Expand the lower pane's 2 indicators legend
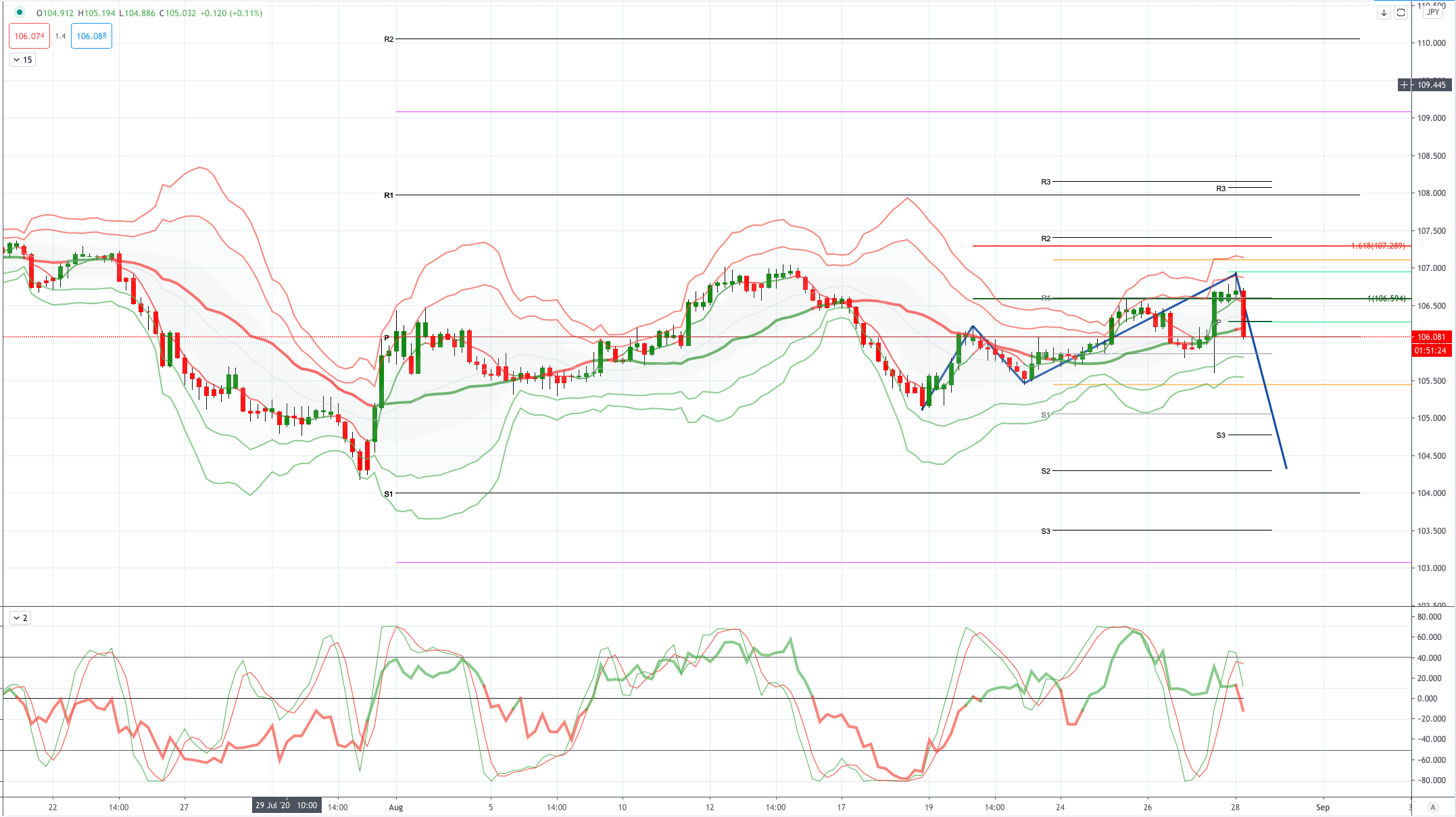 [x=20, y=618]
